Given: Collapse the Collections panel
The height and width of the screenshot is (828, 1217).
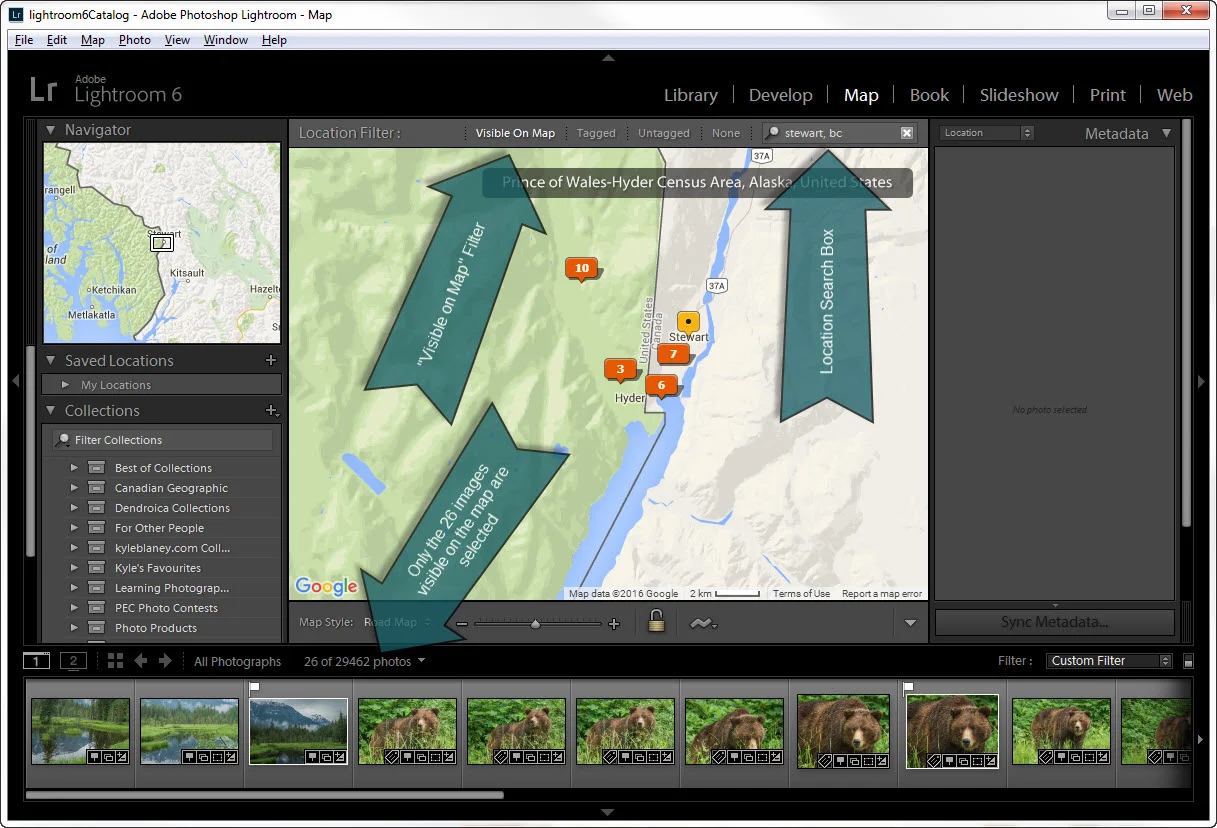Looking at the screenshot, I should pos(51,411).
